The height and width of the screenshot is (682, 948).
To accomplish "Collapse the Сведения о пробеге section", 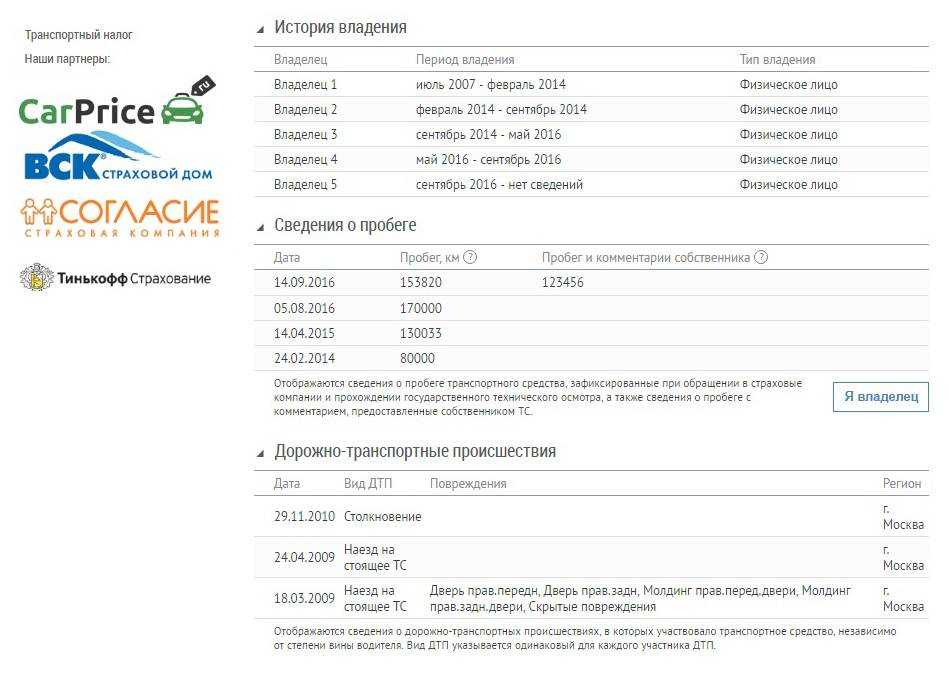I will click(x=261, y=227).
